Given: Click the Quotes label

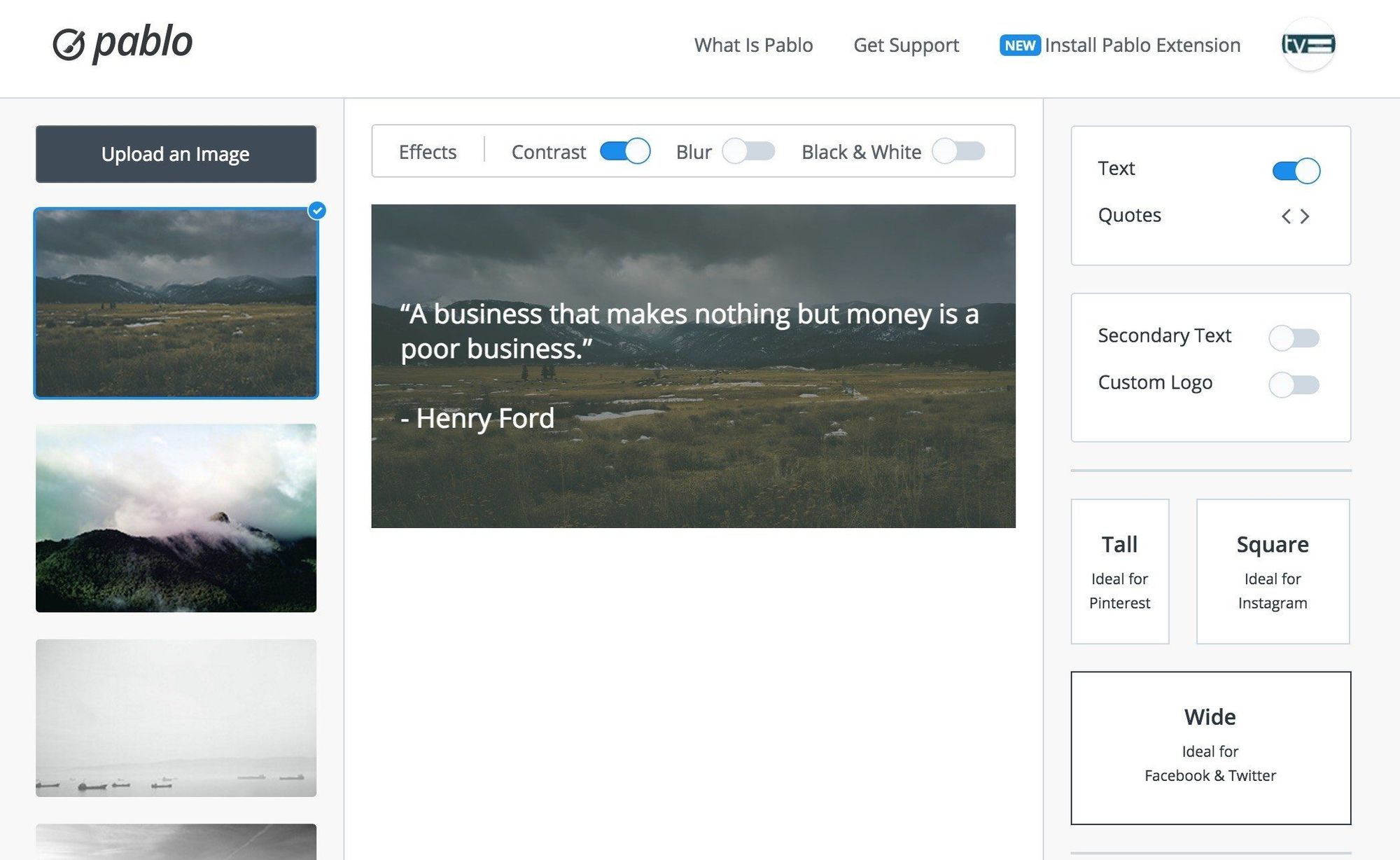Looking at the screenshot, I should pos(1129,216).
